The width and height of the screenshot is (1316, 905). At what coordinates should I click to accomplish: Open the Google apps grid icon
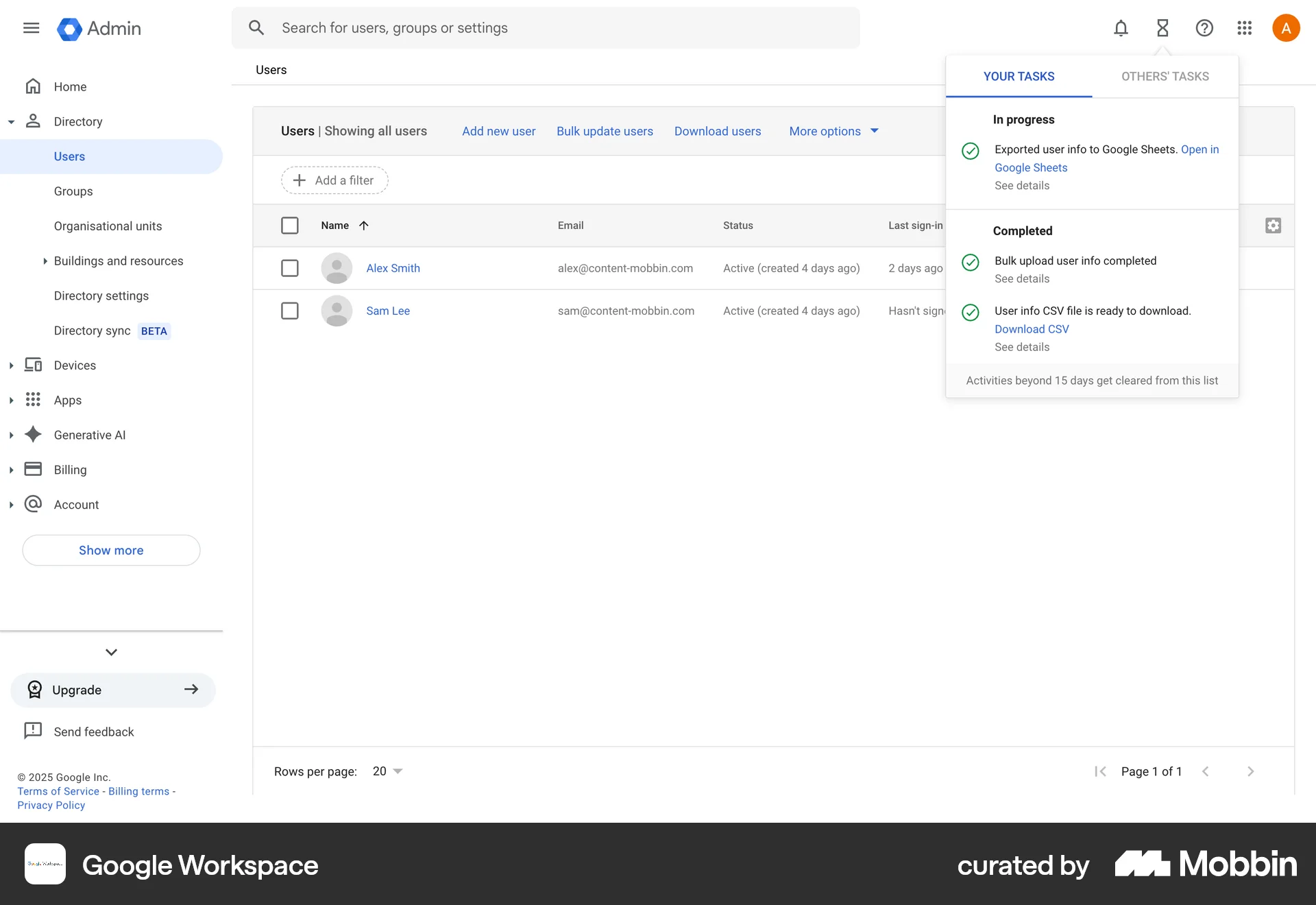click(x=1244, y=28)
